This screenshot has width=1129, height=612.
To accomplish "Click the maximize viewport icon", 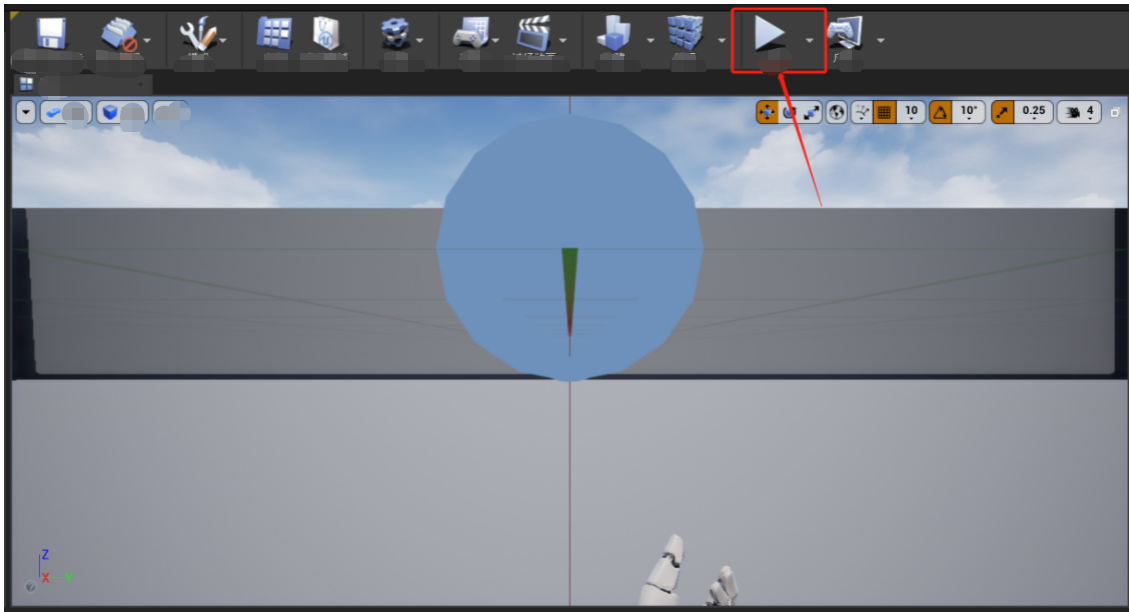I will 1115,112.
